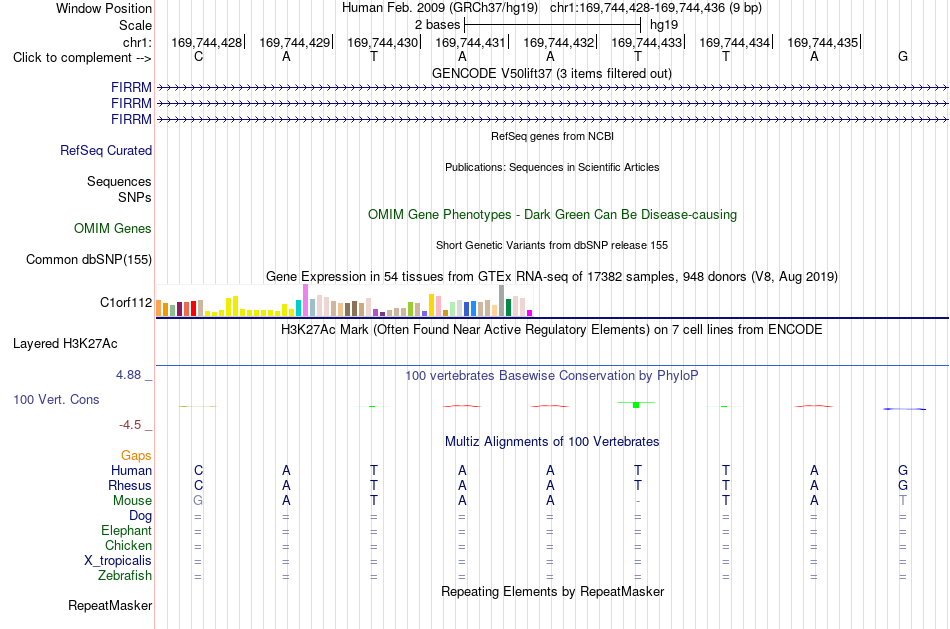Click the Mouse row mismatched T base
The height and width of the screenshot is (629, 950).
pos(903,501)
